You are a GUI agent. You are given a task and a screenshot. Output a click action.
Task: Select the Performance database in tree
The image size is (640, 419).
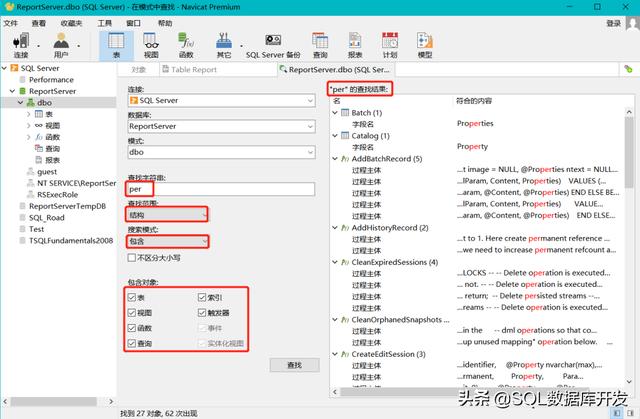coord(51,80)
